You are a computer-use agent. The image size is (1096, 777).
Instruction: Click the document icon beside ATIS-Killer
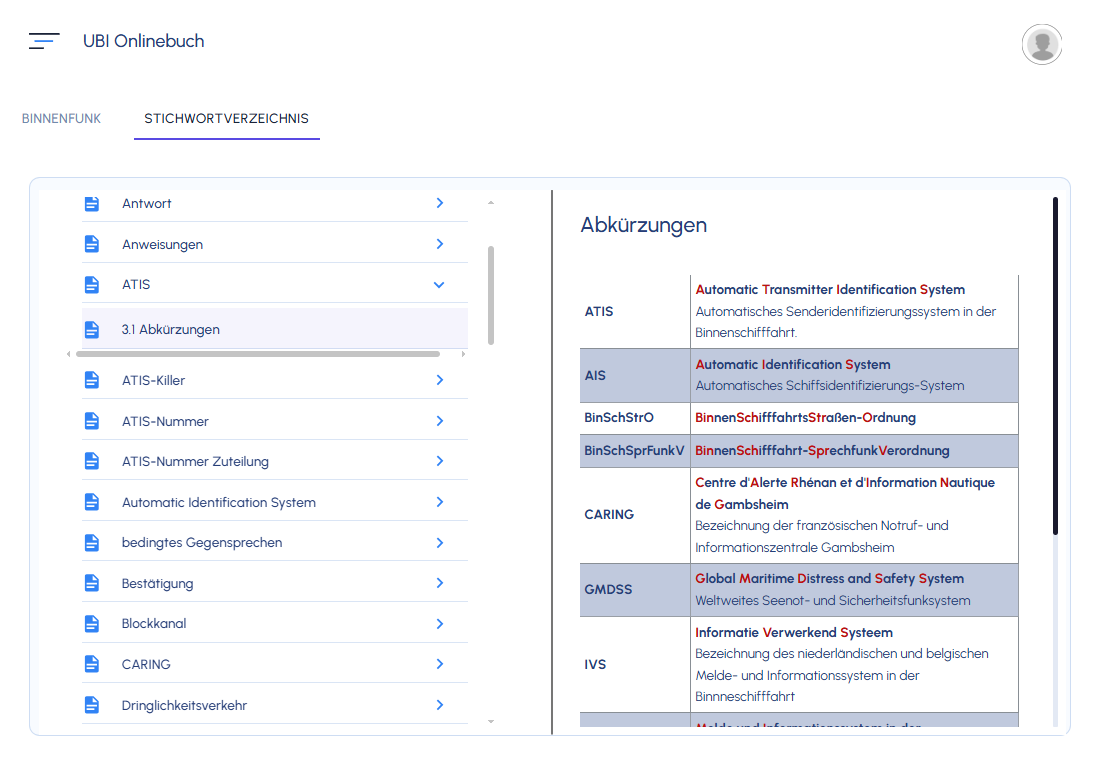pos(92,380)
